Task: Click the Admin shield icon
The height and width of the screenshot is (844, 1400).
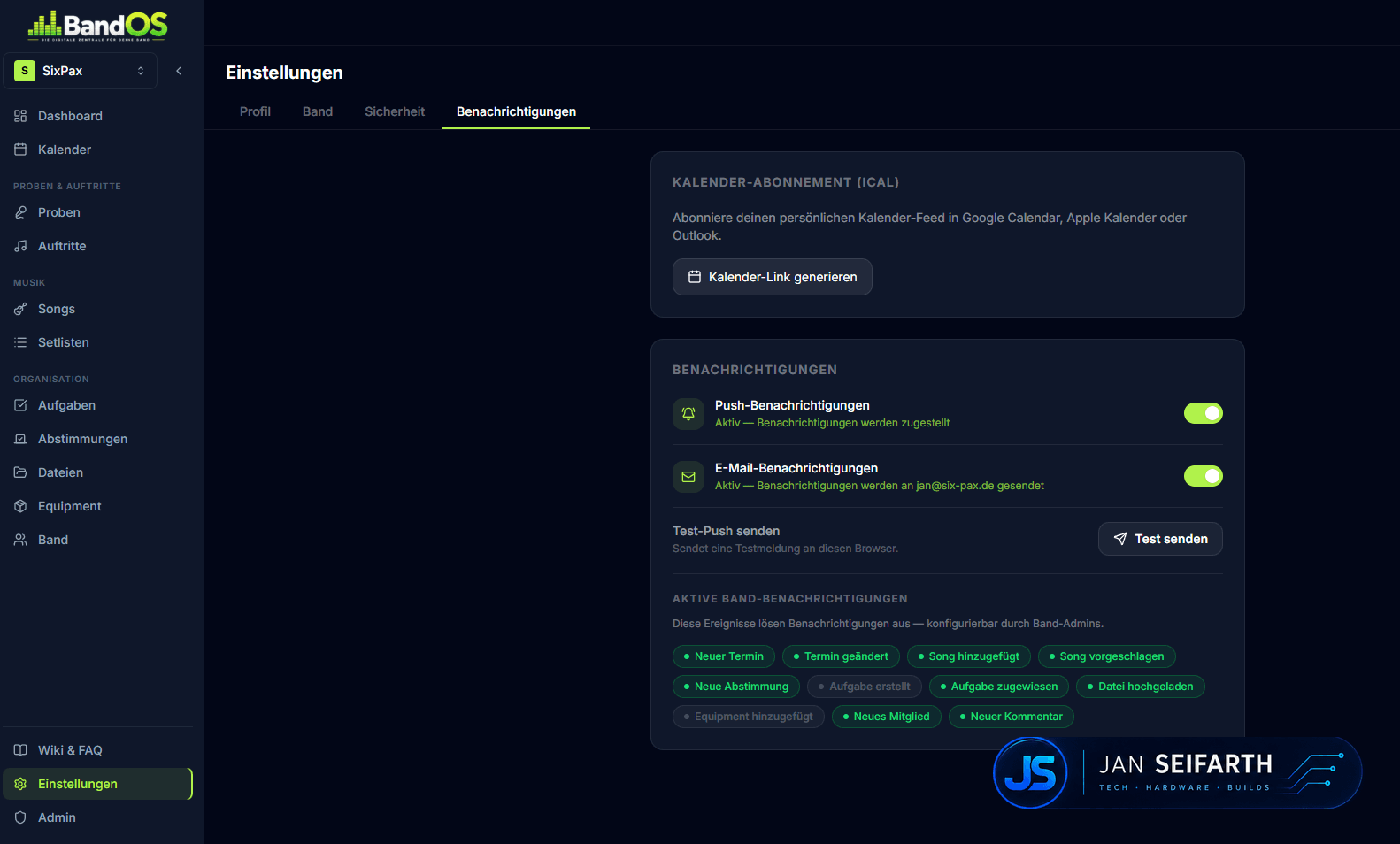Action: point(20,817)
